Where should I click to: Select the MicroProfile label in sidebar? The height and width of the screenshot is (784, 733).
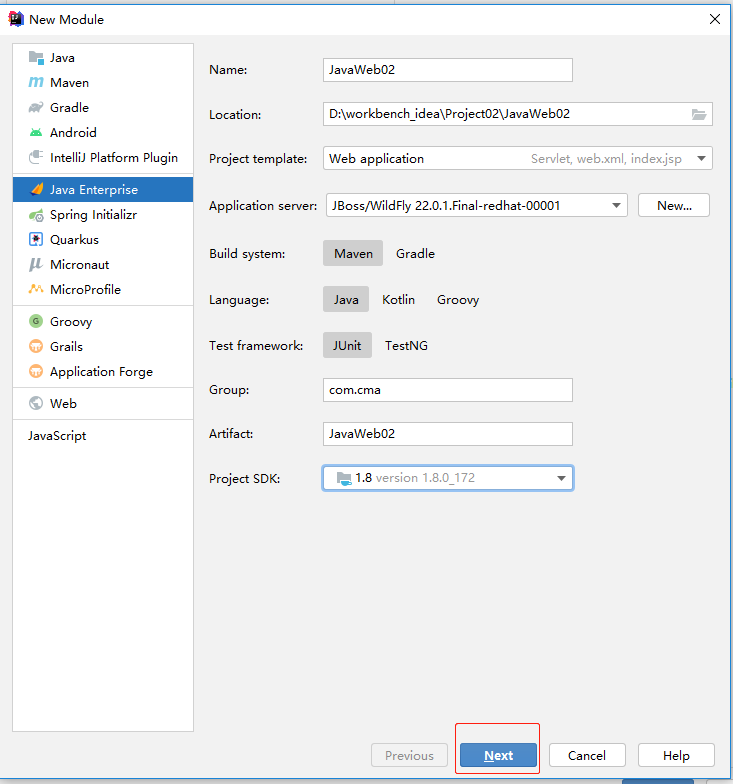coord(86,290)
